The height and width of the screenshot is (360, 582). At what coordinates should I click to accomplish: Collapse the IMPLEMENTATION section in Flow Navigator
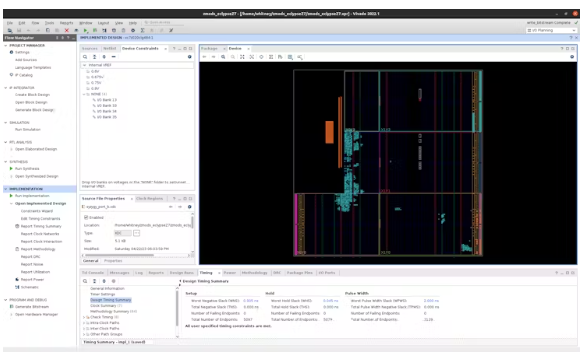[x=6, y=189]
